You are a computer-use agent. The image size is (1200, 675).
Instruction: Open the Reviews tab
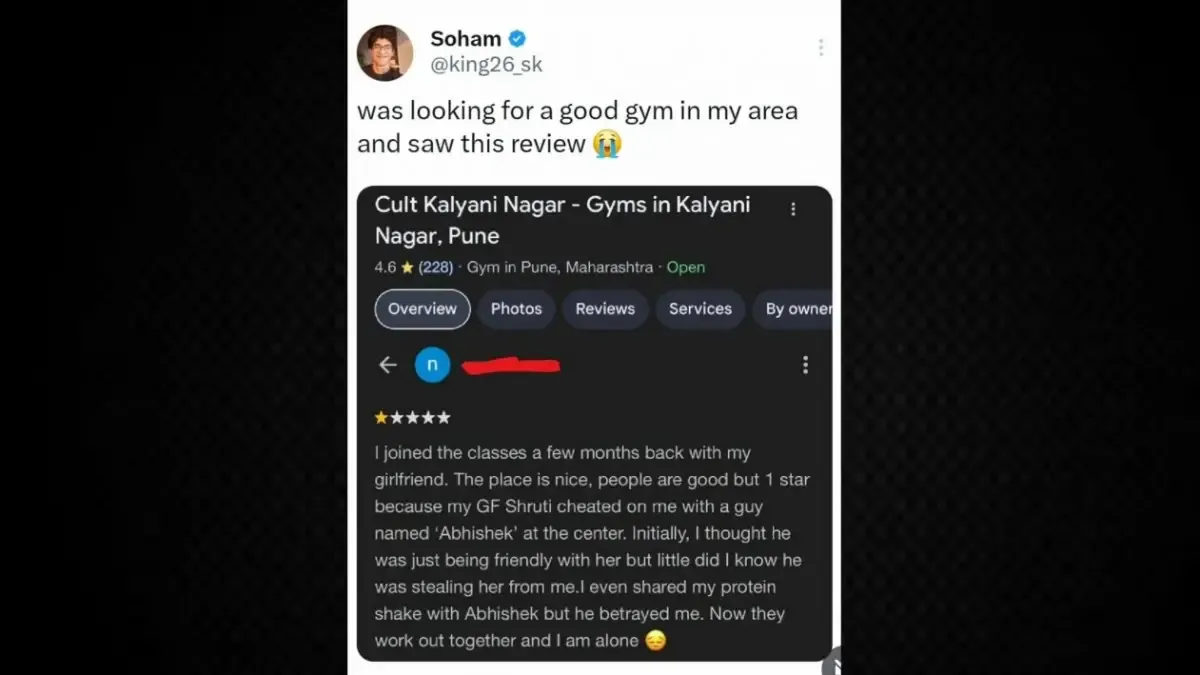pos(605,309)
